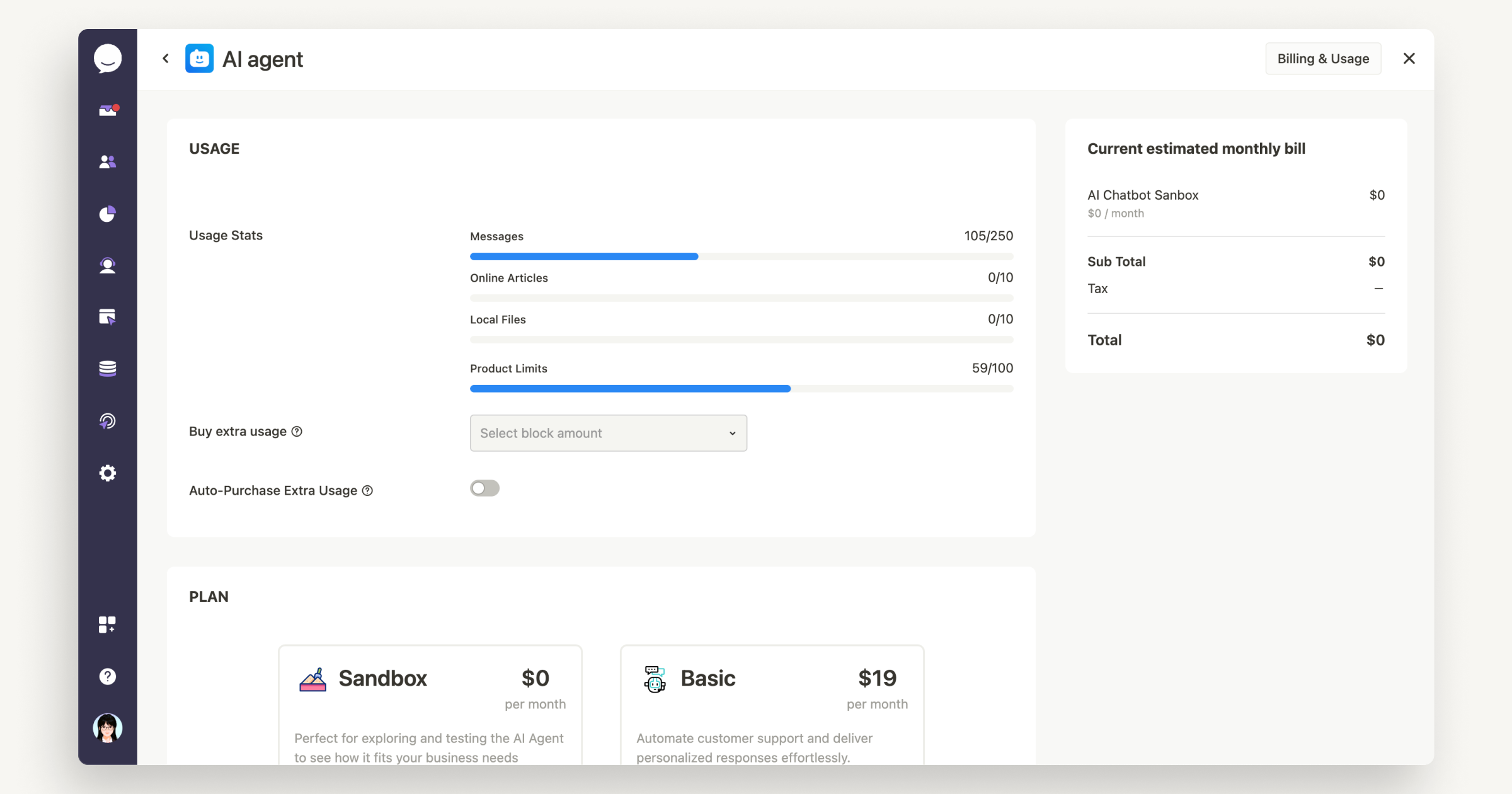Open the automation targeting tool

(x=107, y=421)
